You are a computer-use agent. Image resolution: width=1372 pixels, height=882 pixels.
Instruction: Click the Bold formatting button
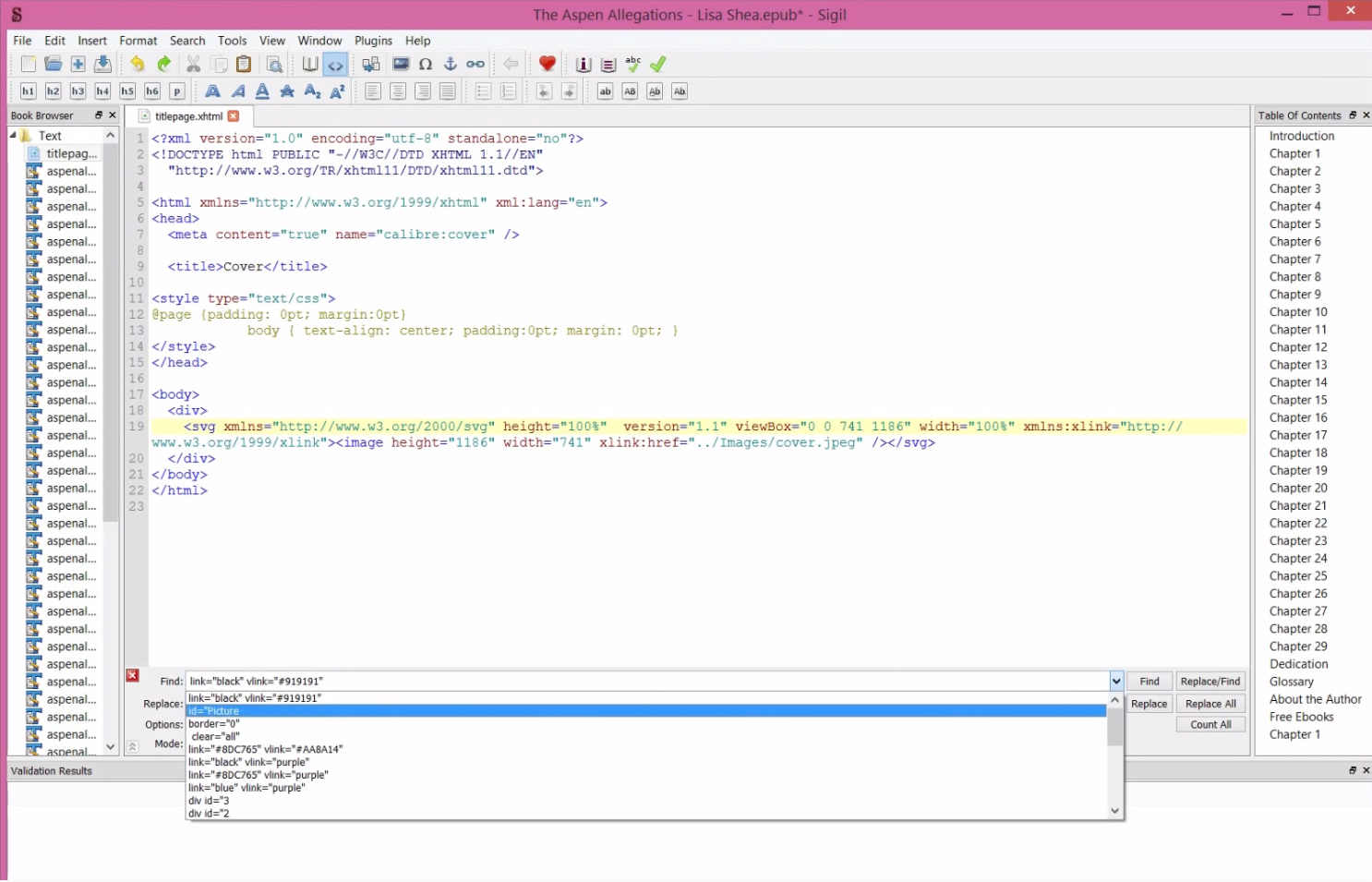[212, 91]
